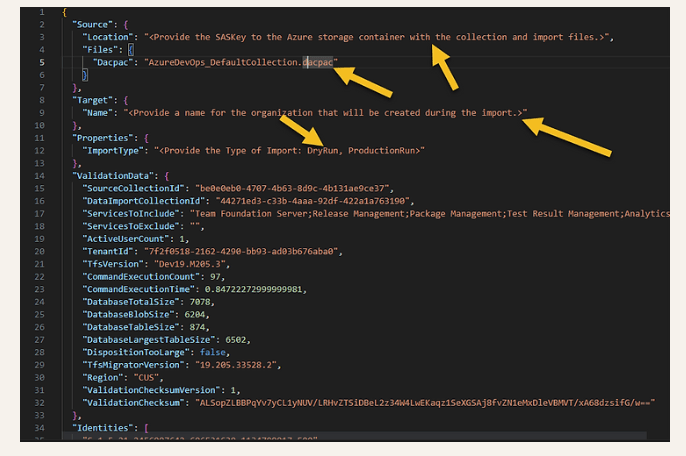Click the "Region" key
686x456 pixels.
point(102,378)
